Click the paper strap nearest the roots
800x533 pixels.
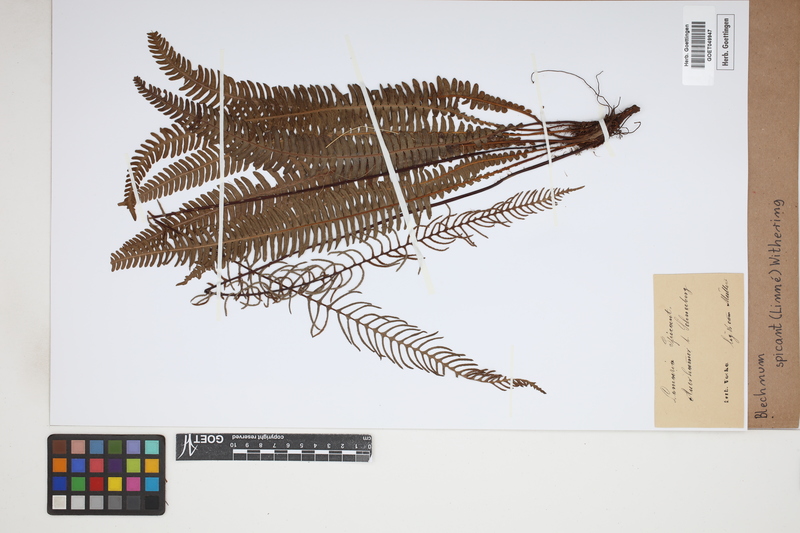[603, 130]
